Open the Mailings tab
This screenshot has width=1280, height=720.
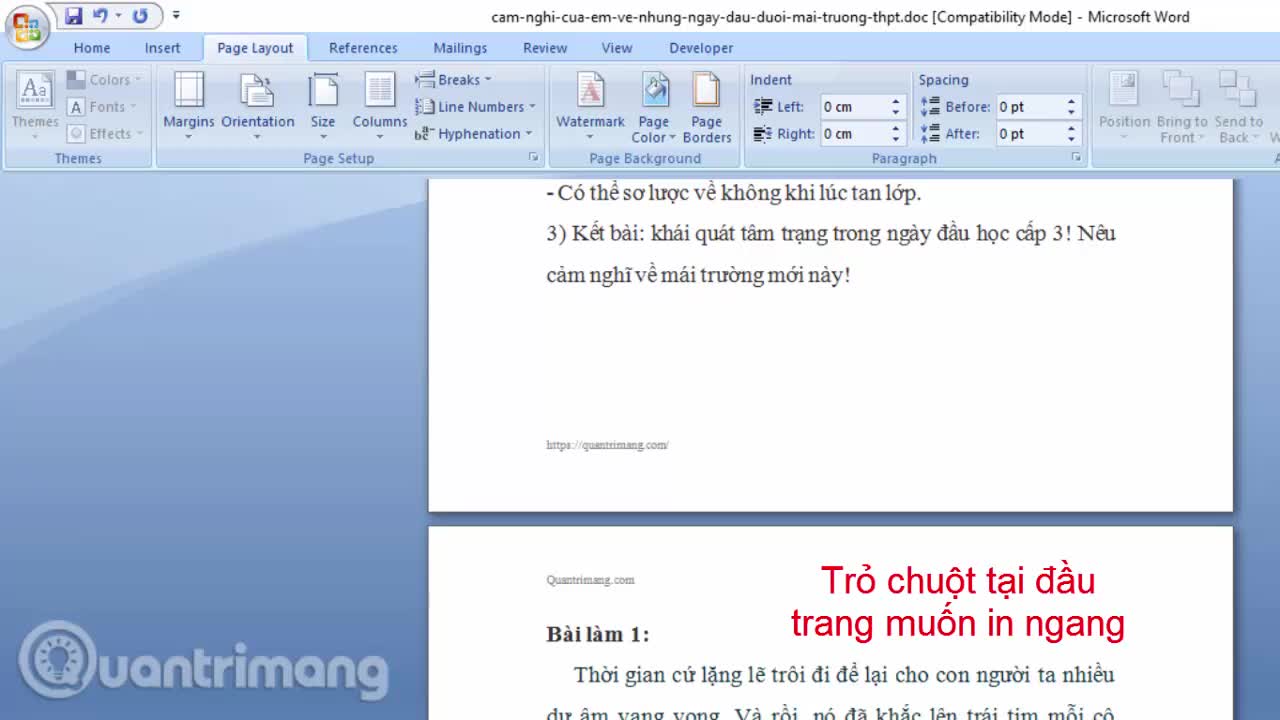click(460, 48)
